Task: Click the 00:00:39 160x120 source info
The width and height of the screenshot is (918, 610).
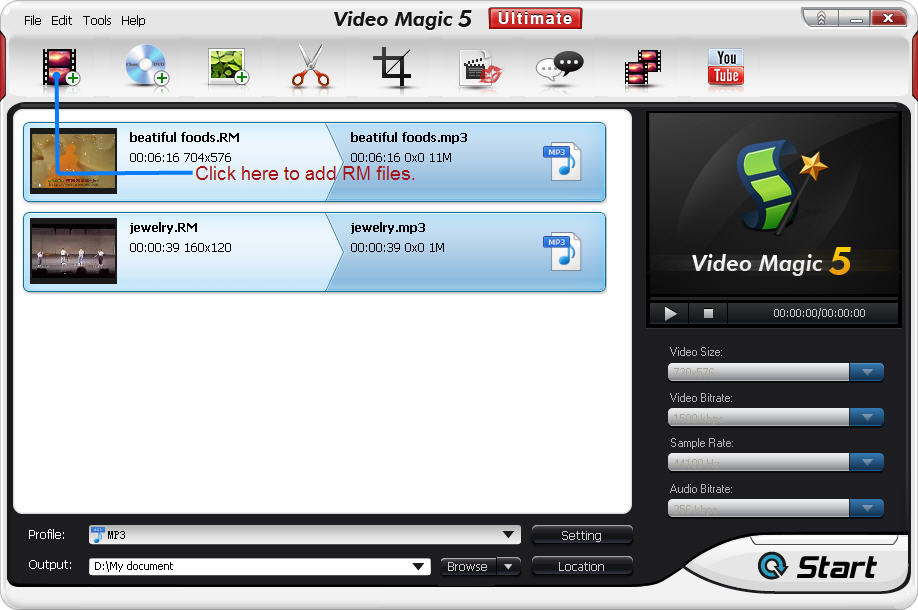Action: (180, 248)
